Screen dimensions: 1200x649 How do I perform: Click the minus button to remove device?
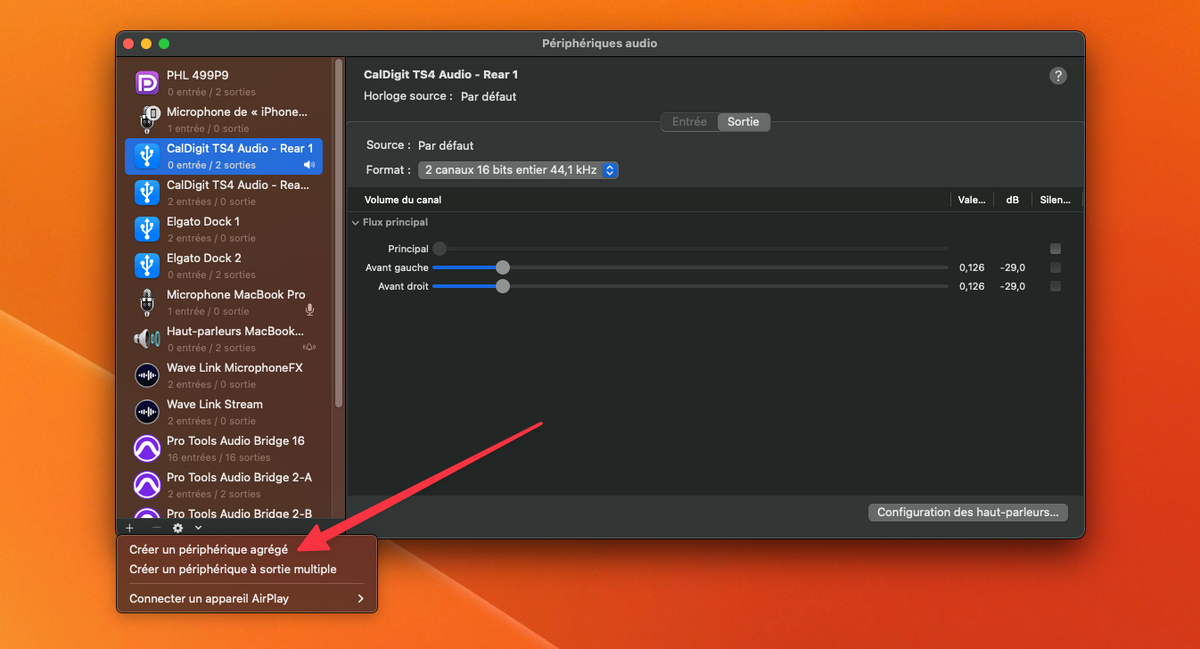coord(156,528)
